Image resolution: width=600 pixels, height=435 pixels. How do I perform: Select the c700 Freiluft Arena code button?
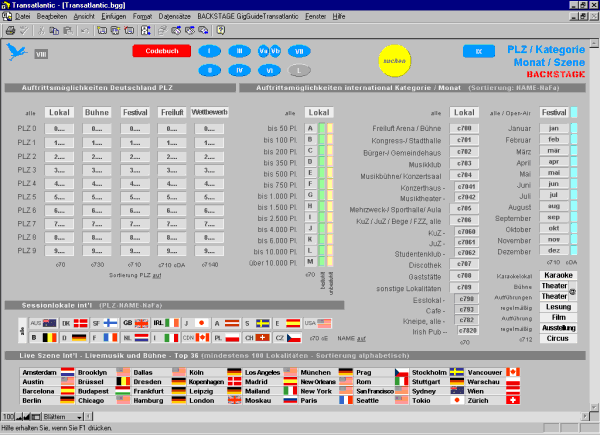(x=464, y=128)
